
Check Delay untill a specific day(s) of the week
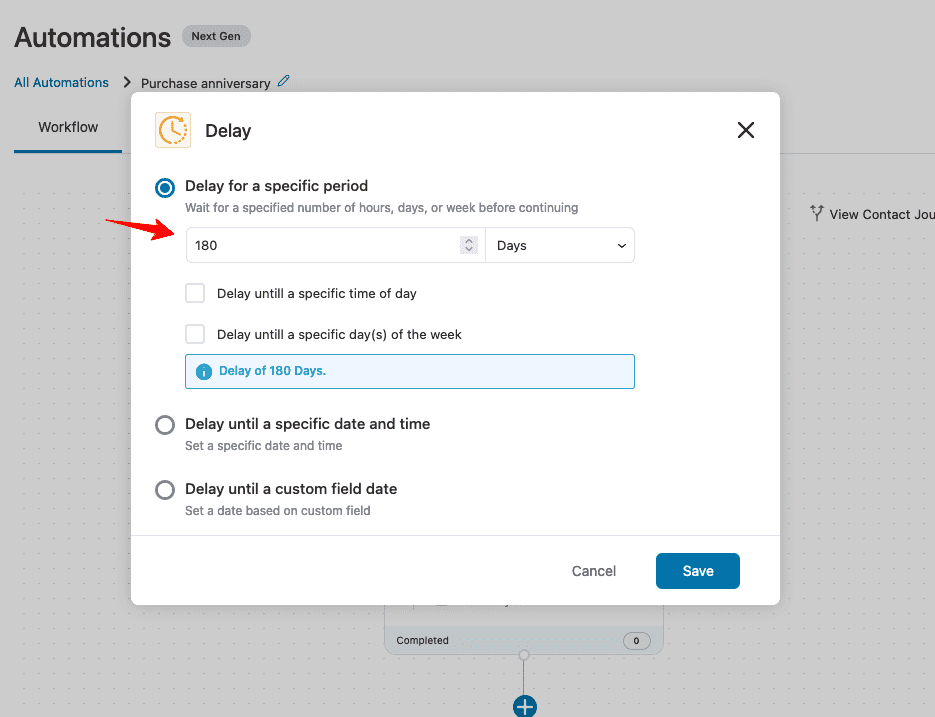pos(195,334)
